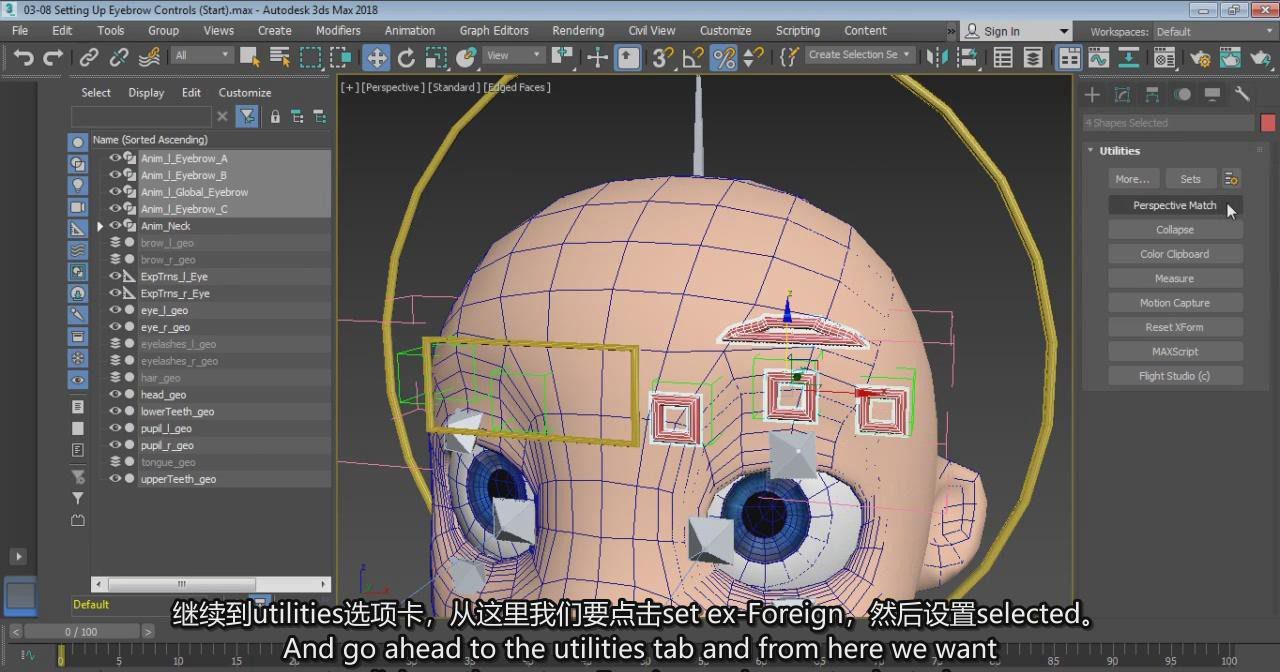Click the red object color swatch
This screenshot has height=672, width=1280.
tap(1268, 123)
